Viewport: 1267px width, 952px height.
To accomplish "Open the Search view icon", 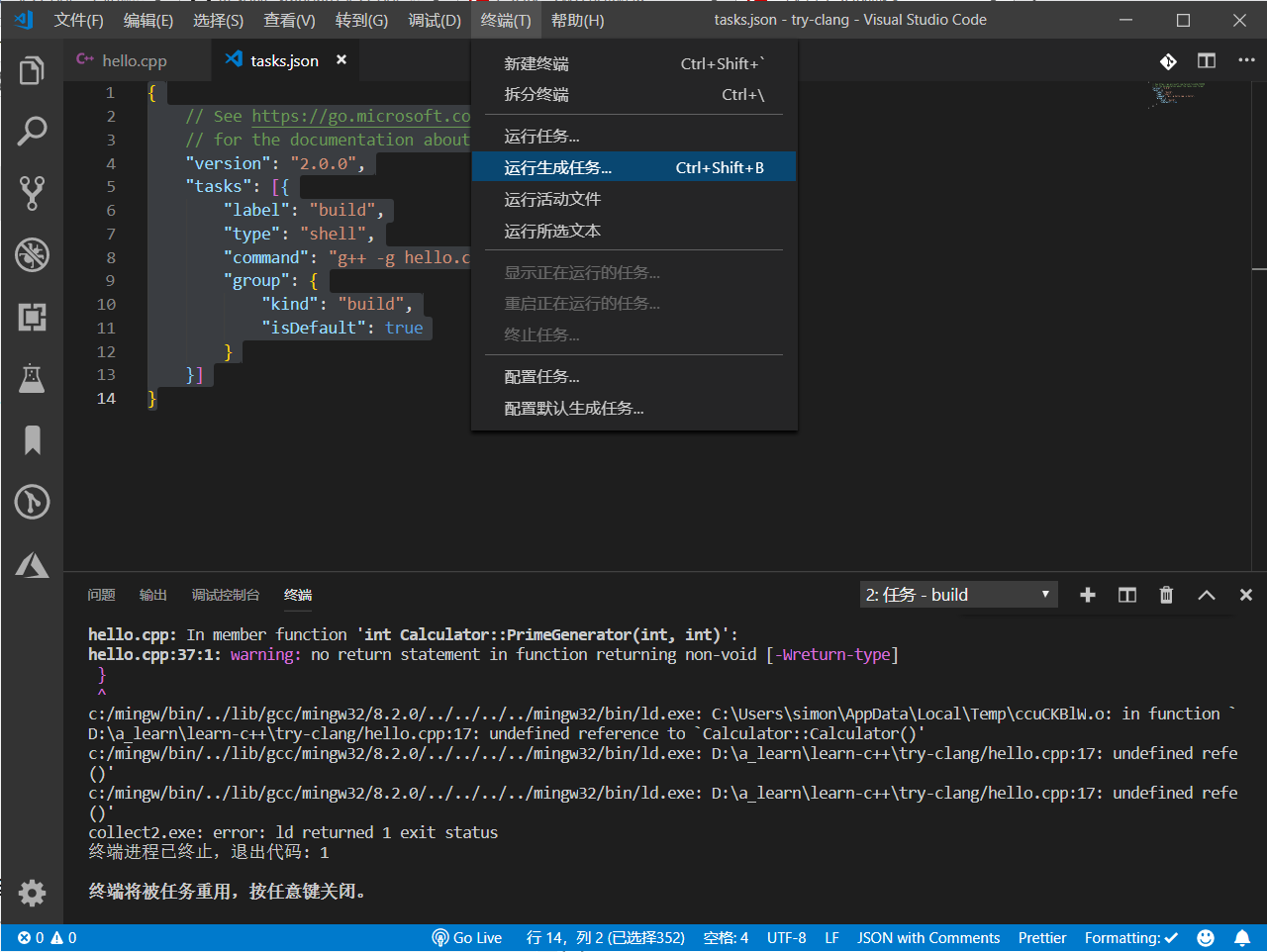I will pyautogui.click(x=32, y=131).
